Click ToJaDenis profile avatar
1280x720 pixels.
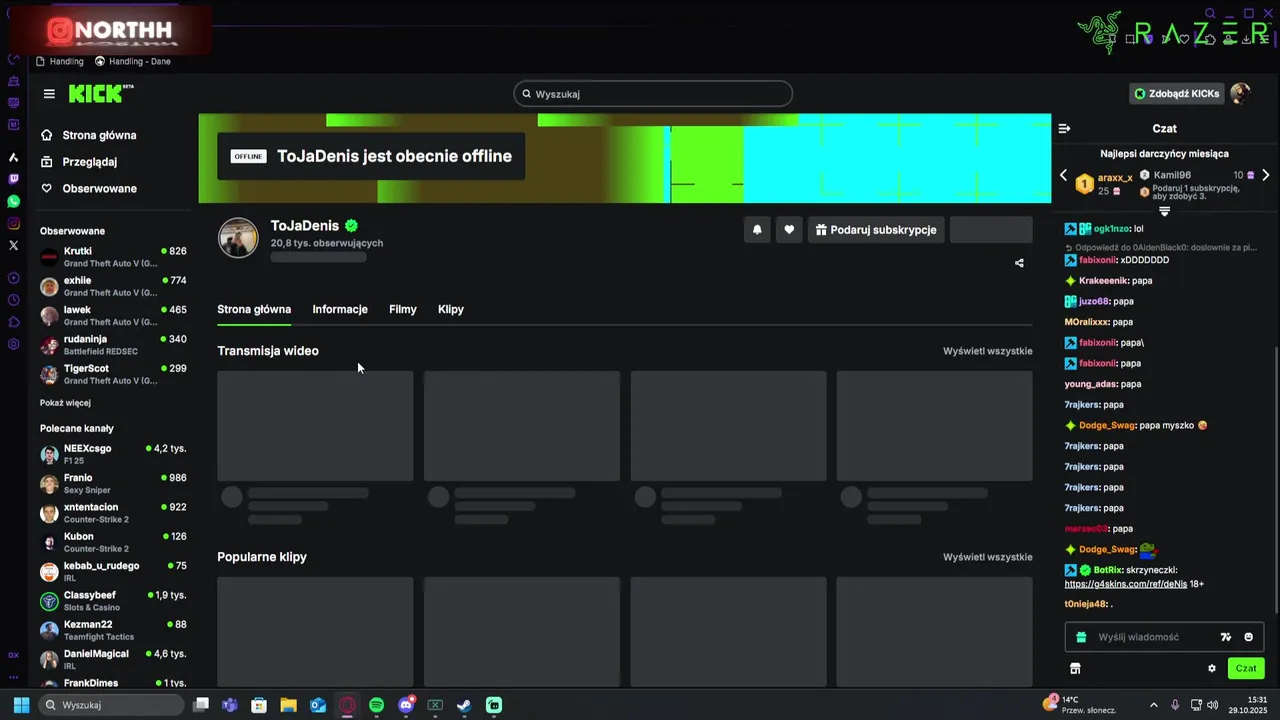238,238
